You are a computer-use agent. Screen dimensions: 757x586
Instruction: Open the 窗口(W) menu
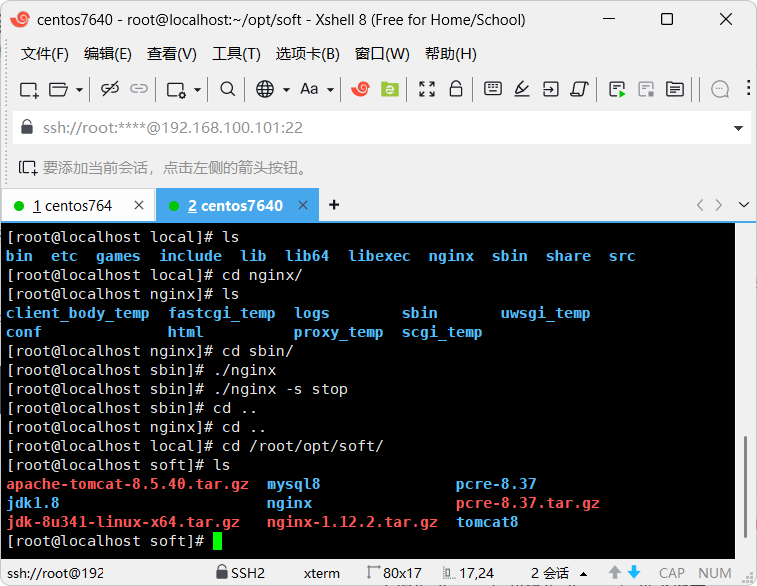382,54
